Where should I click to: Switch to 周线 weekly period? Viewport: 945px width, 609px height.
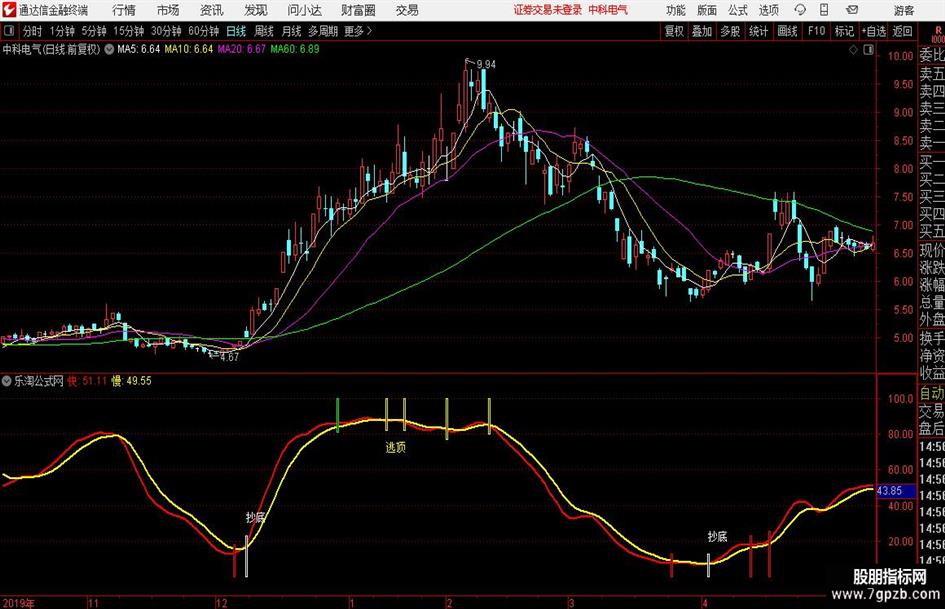tap(264, 31)
